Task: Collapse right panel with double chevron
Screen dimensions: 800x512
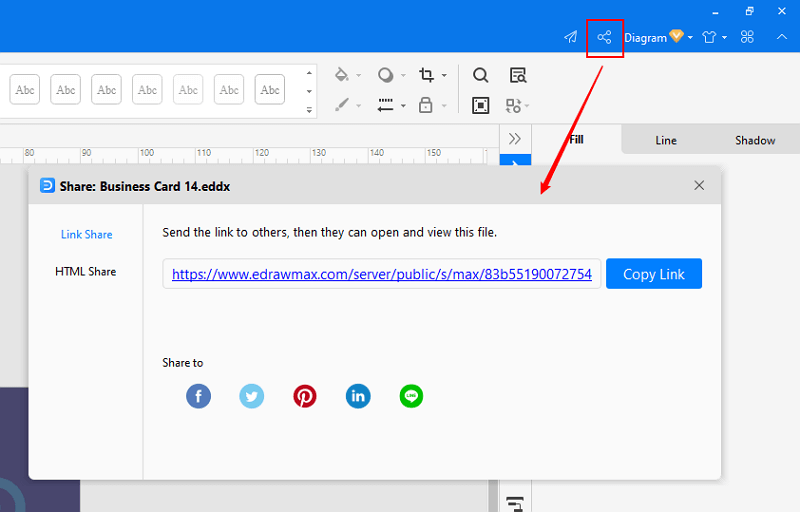Action: (515, 138)
